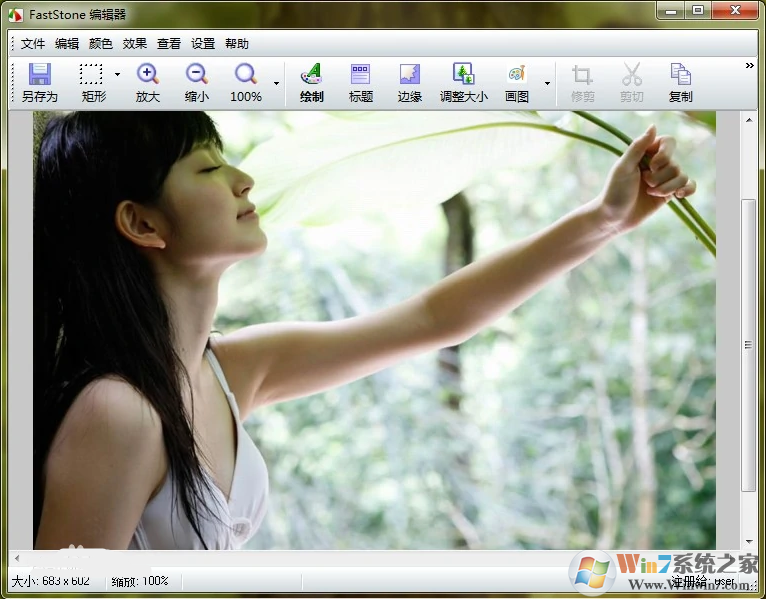
Task: Show hidden toolbar items via » chevron
Action: point(749,66)
